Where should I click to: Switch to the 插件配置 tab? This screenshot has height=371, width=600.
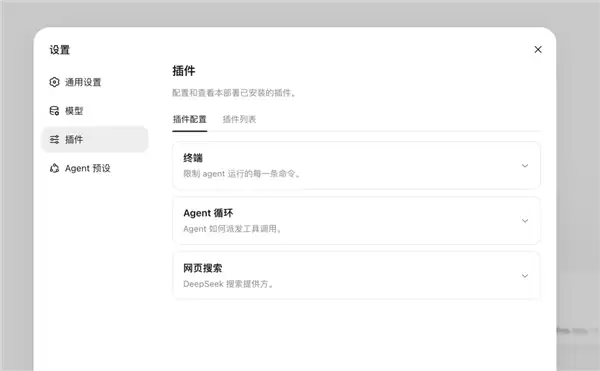point(189,119)
